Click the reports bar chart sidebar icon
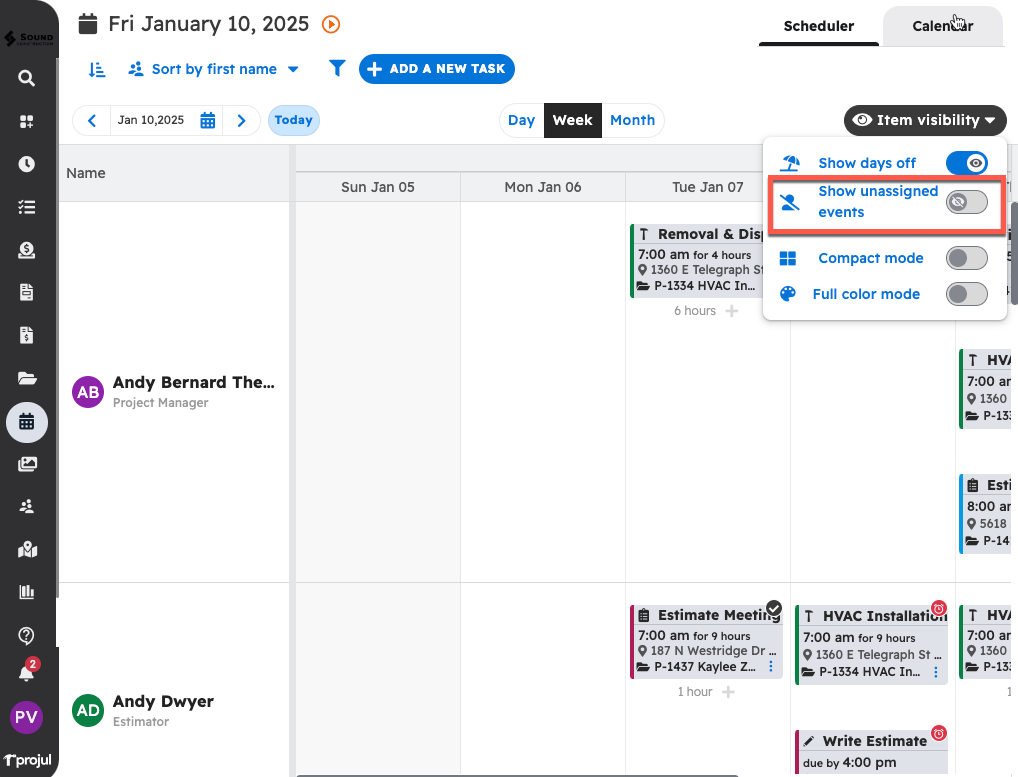The image size is (1018, 777). tap(27, 592)
